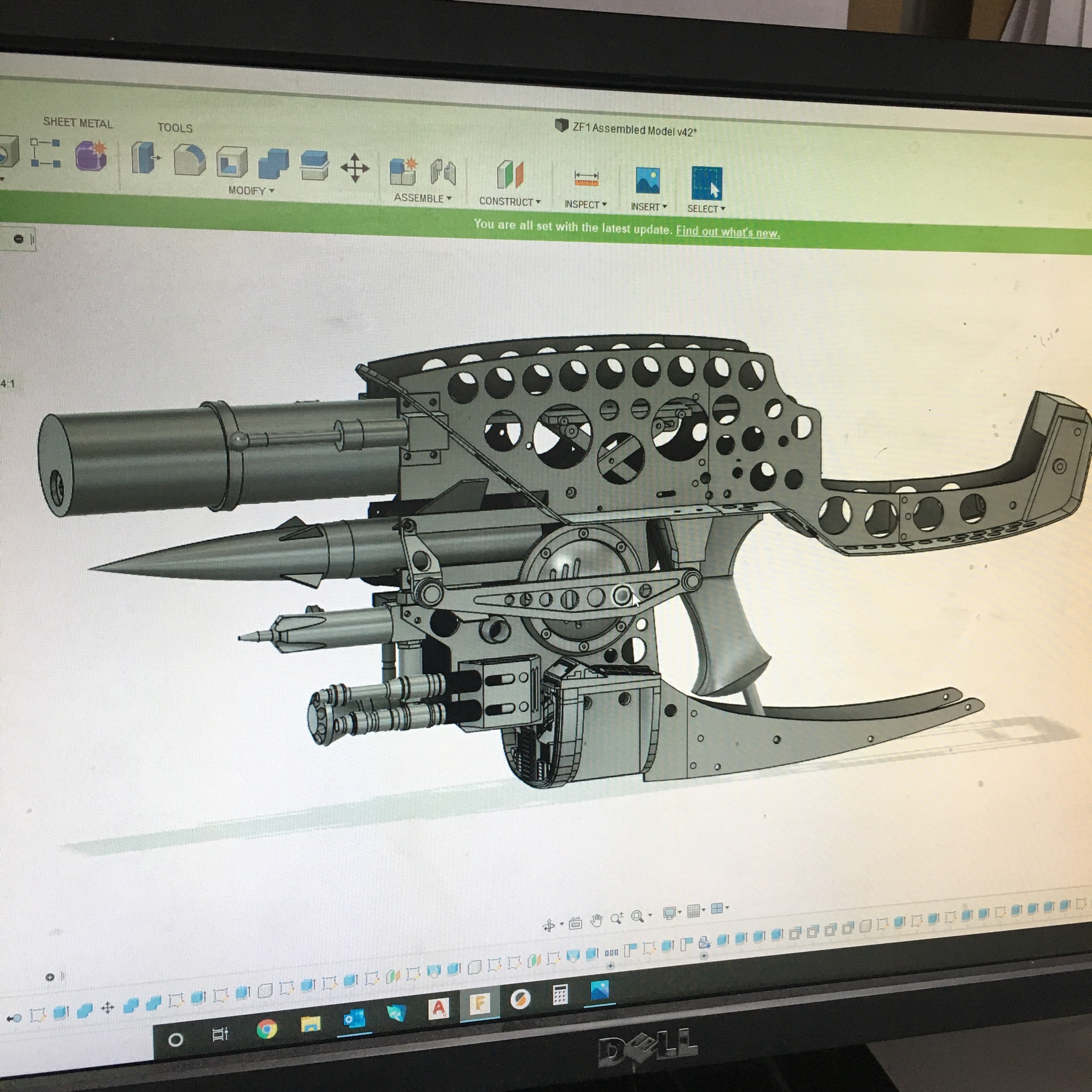Viewport: 1092px width, 1092px height.
Task: Collapse the browser panel minus button
Action: click(x=18, y=239)
